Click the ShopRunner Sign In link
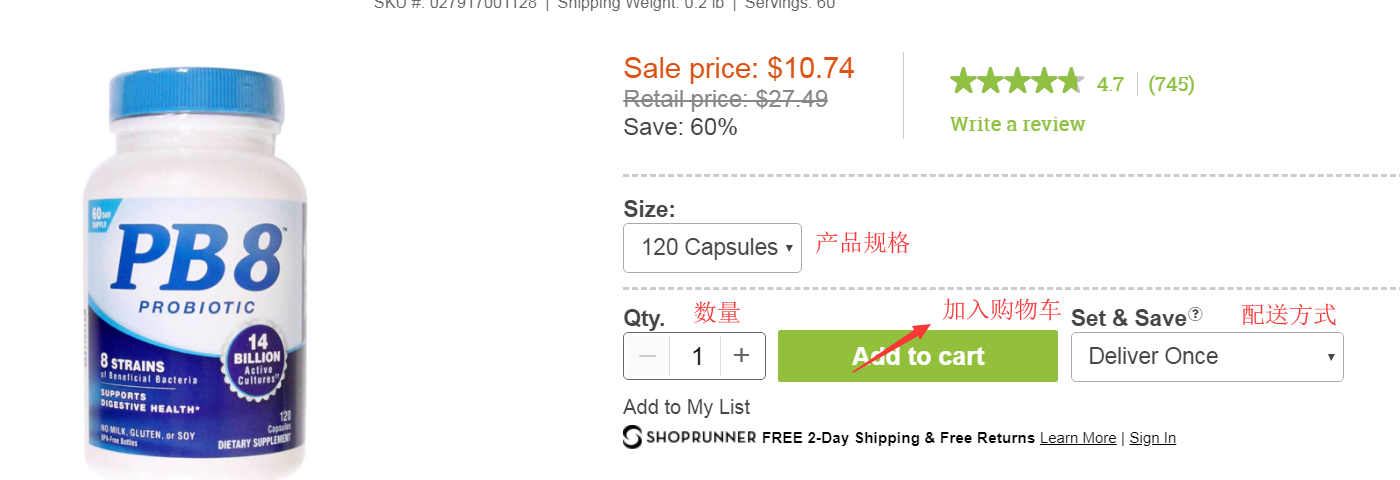Screen dimensions: 1400x480 point(1152,438)
